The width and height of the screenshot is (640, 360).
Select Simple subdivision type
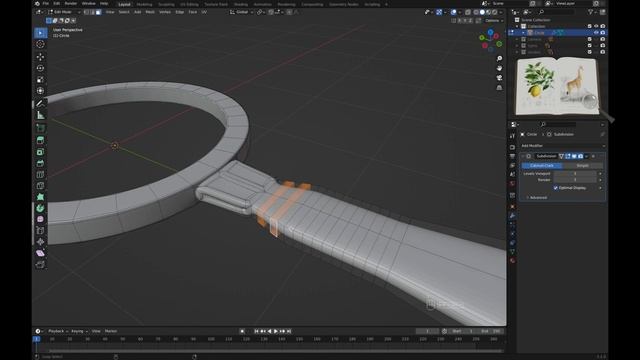click(x=582, y=166)
